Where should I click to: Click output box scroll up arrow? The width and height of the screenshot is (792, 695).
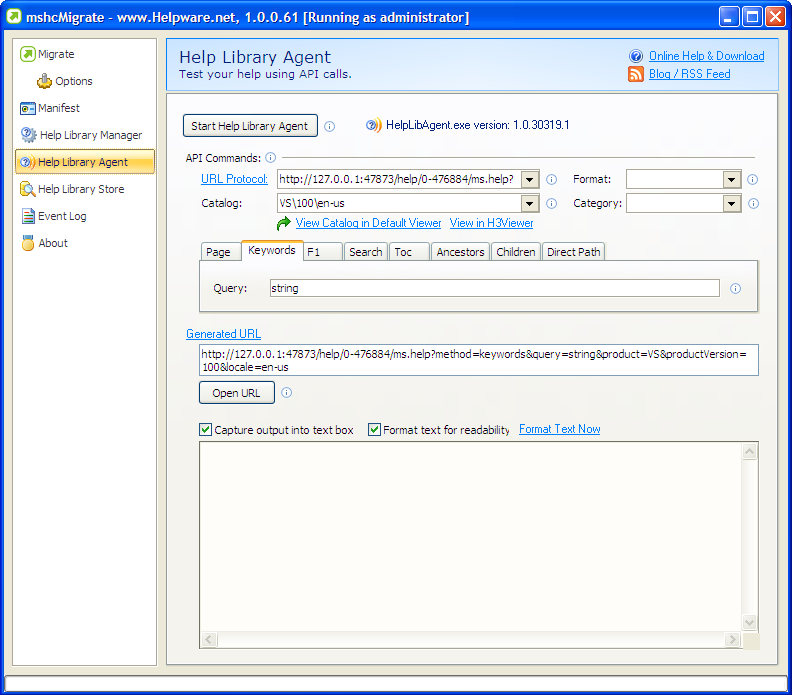(750, 452)
